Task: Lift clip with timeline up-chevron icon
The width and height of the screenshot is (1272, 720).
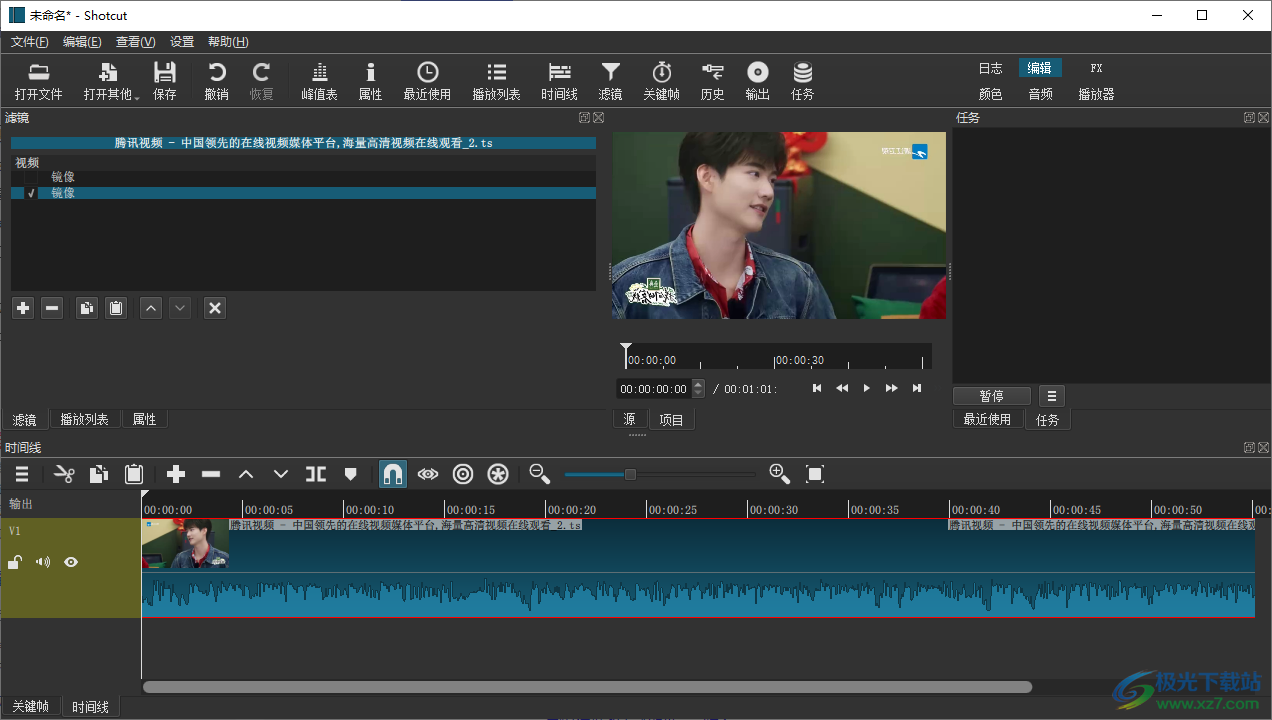Action: coord(246,474)
